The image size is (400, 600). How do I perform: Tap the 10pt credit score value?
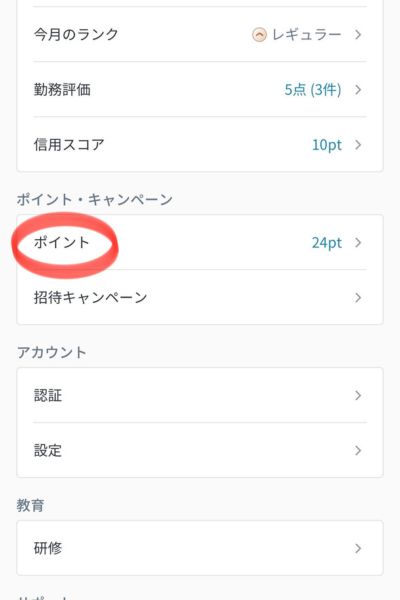pyautogui.click(x=327, y=145)
